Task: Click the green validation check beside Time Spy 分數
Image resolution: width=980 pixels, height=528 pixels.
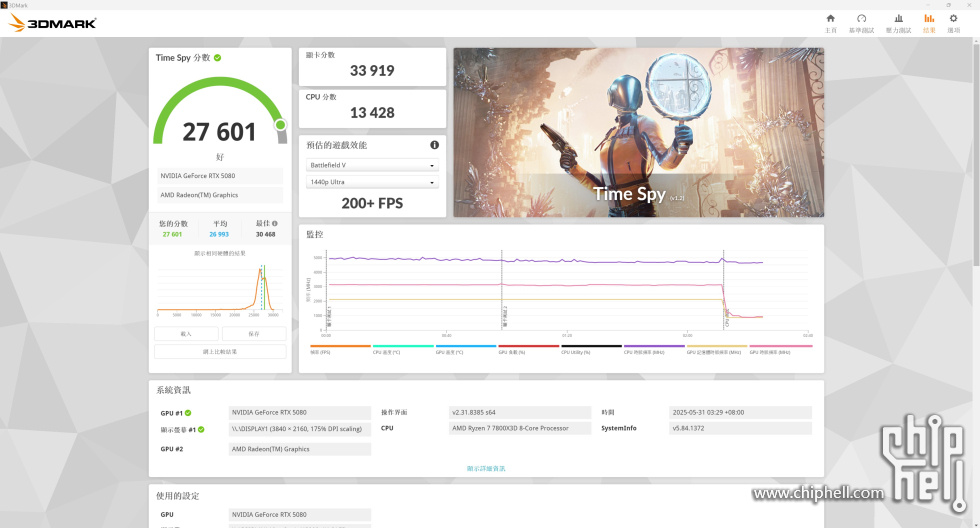Action: point(218,57)
